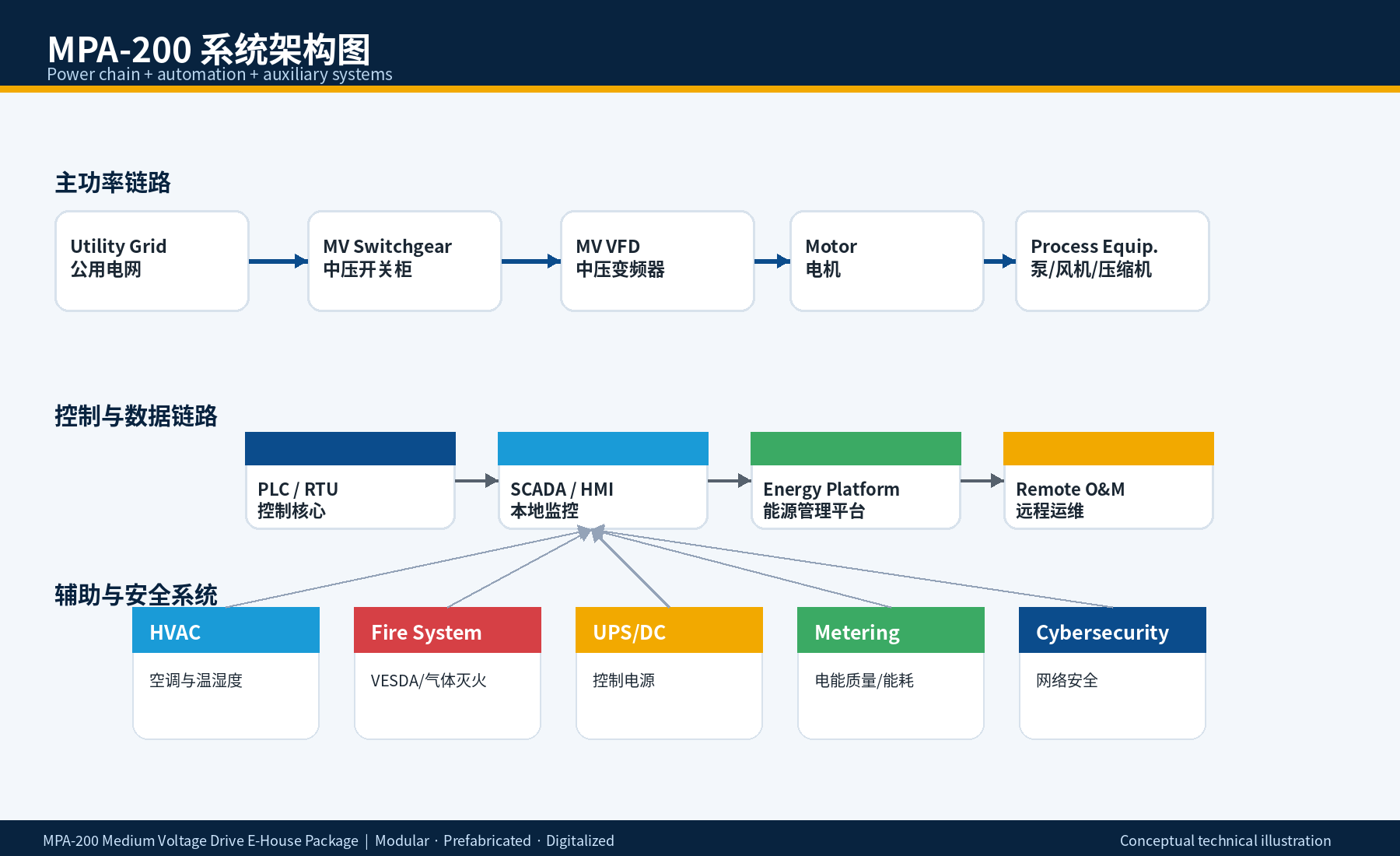Click the Utility Grid 公用电网 box
The width and height of the screenshot is (1400, 856).
coord(152,261)
